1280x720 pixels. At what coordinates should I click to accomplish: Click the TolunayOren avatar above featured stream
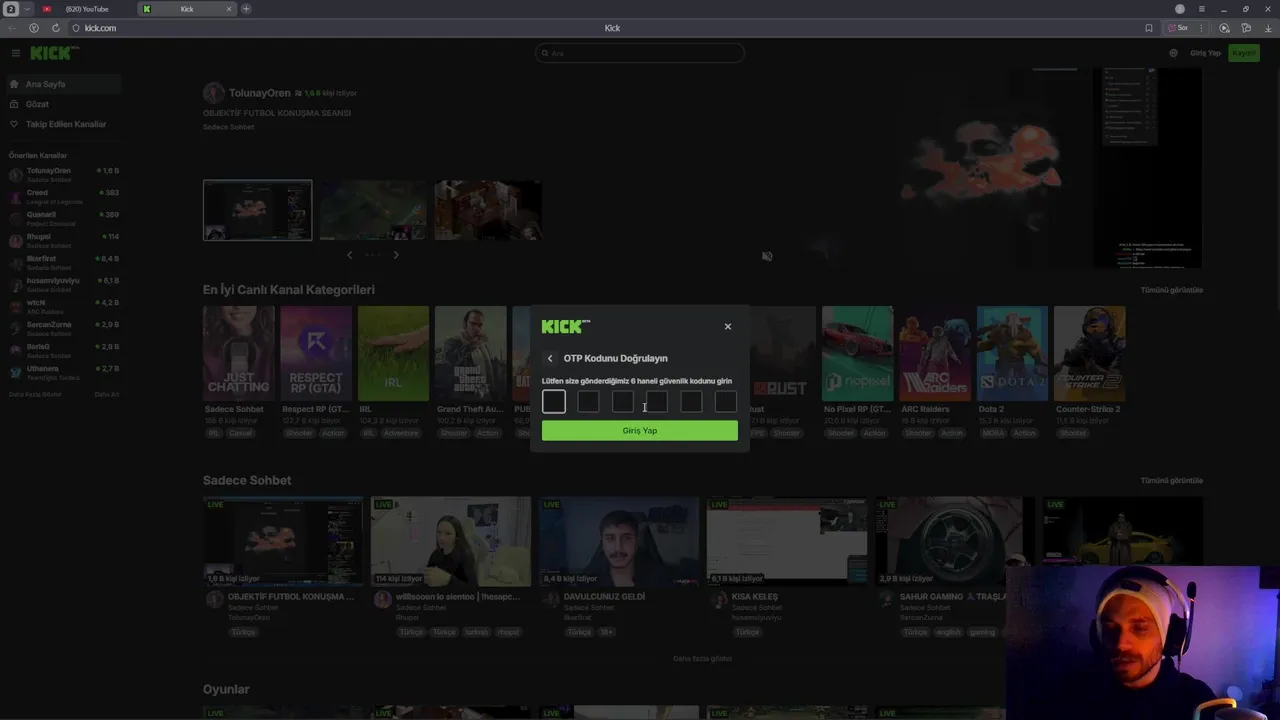pos(213,93)
